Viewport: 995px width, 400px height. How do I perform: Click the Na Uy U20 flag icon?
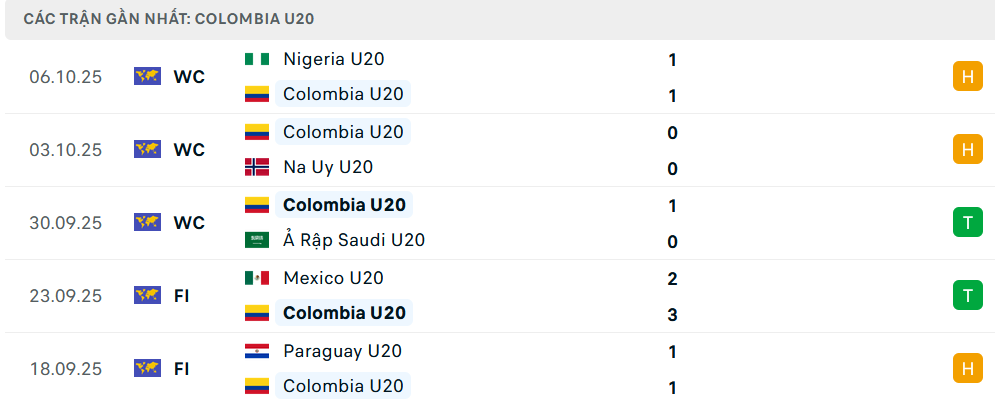click(257, 167)
